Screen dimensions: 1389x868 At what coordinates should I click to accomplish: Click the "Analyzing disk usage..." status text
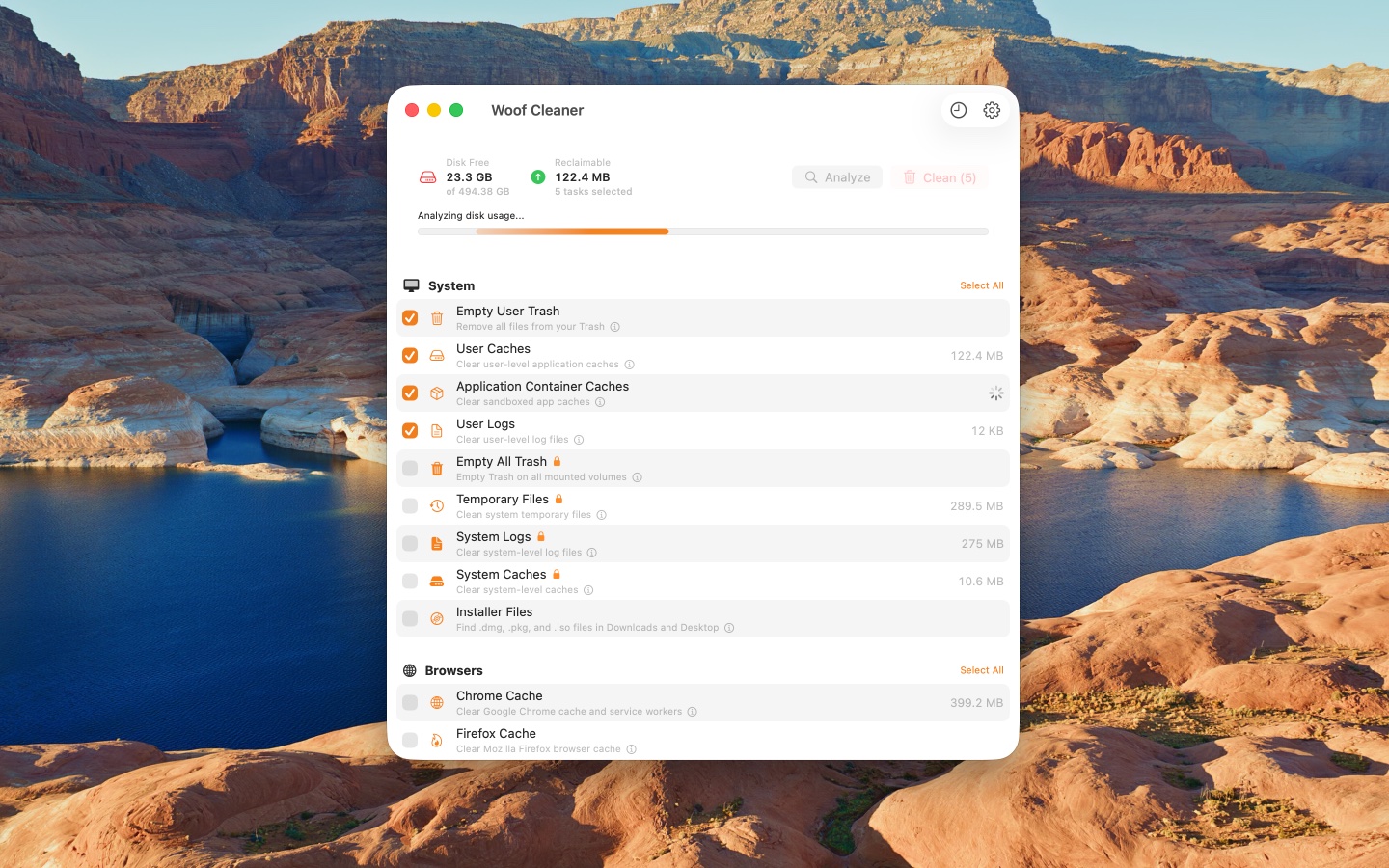pyautogui.click(x=471, y=216)
